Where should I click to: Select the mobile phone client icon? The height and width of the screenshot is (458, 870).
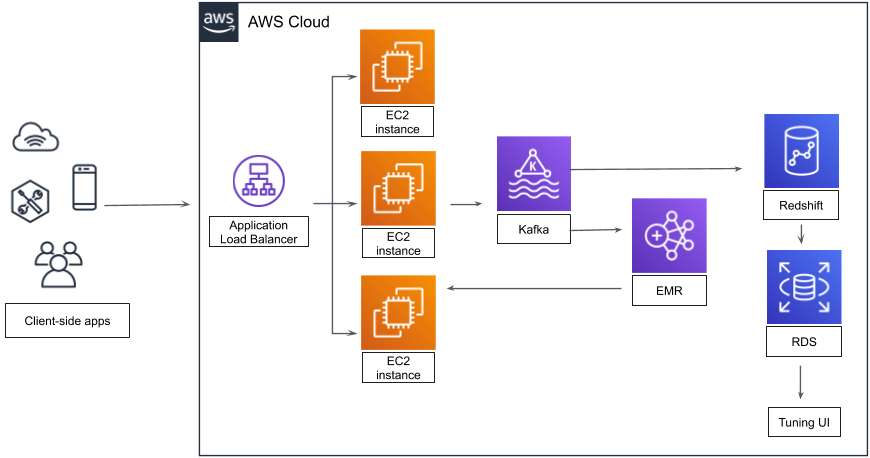[x=85, y=187]
